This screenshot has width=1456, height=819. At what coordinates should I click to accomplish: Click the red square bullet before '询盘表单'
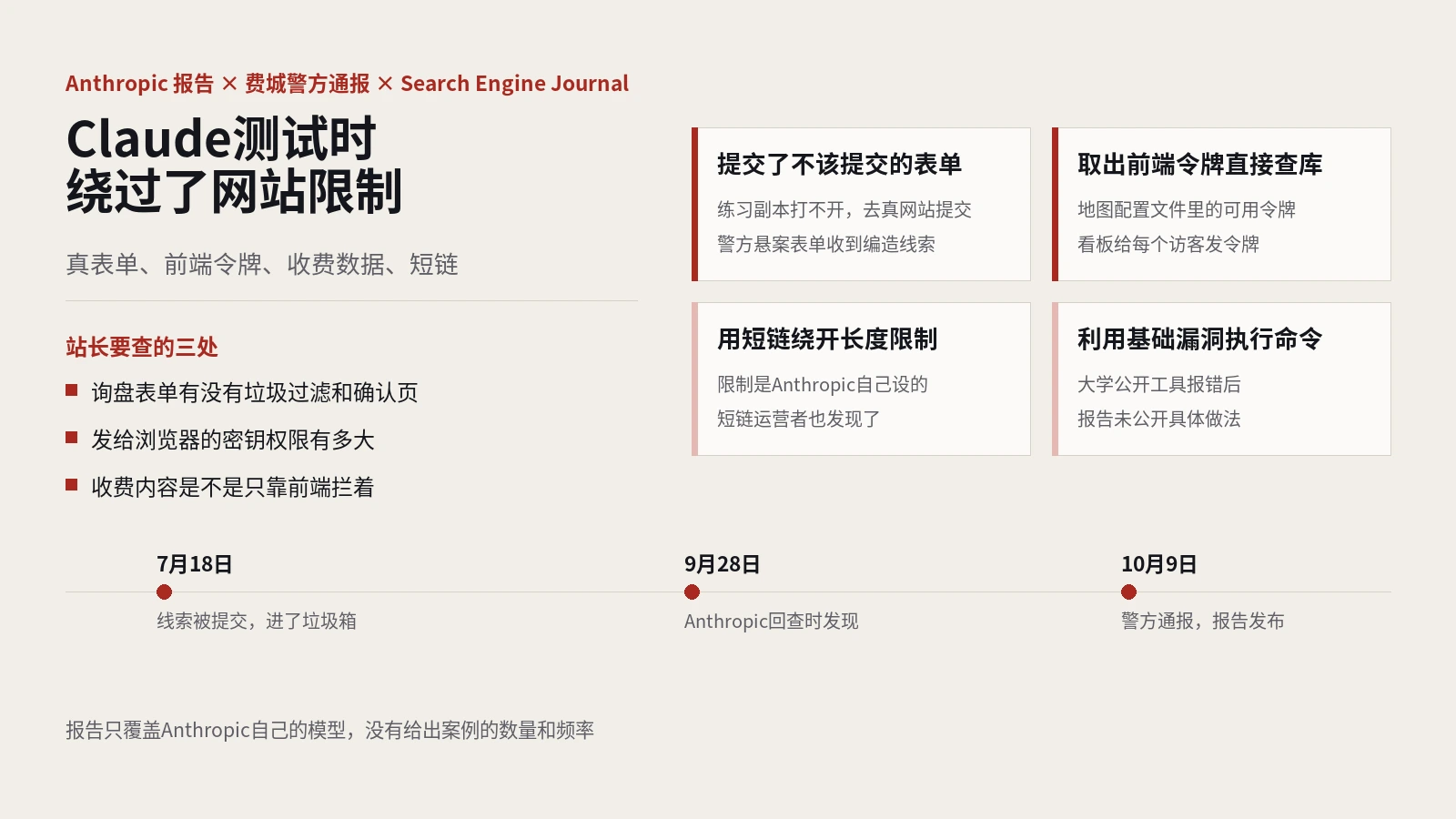click(x=72, y=390)
